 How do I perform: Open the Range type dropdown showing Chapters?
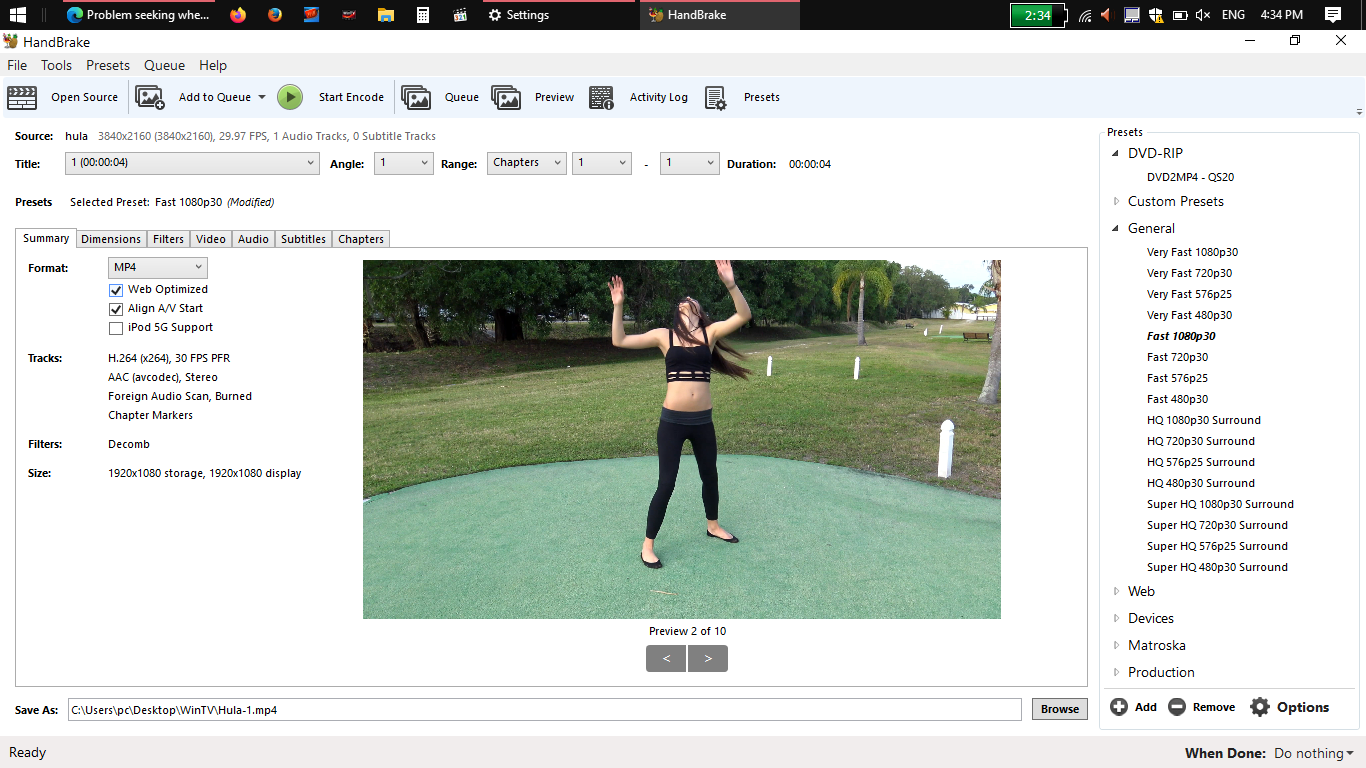pyautogui.click(x=527, y=163)
